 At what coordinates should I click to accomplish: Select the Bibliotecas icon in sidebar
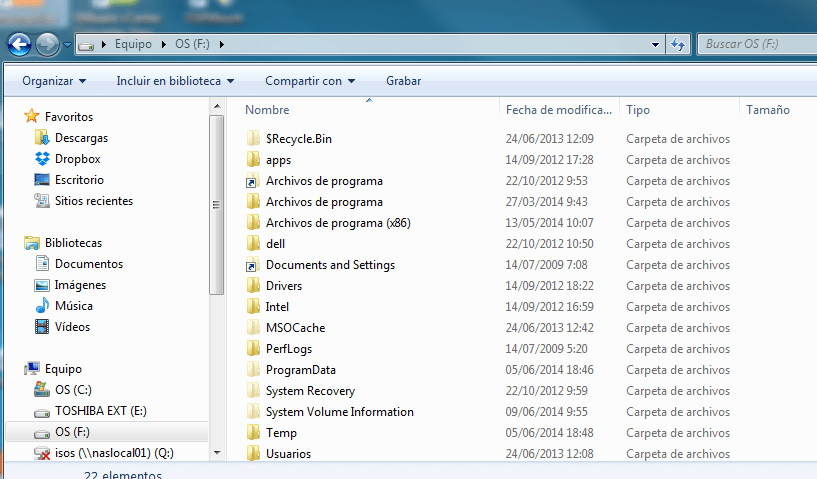click(32, 243)
